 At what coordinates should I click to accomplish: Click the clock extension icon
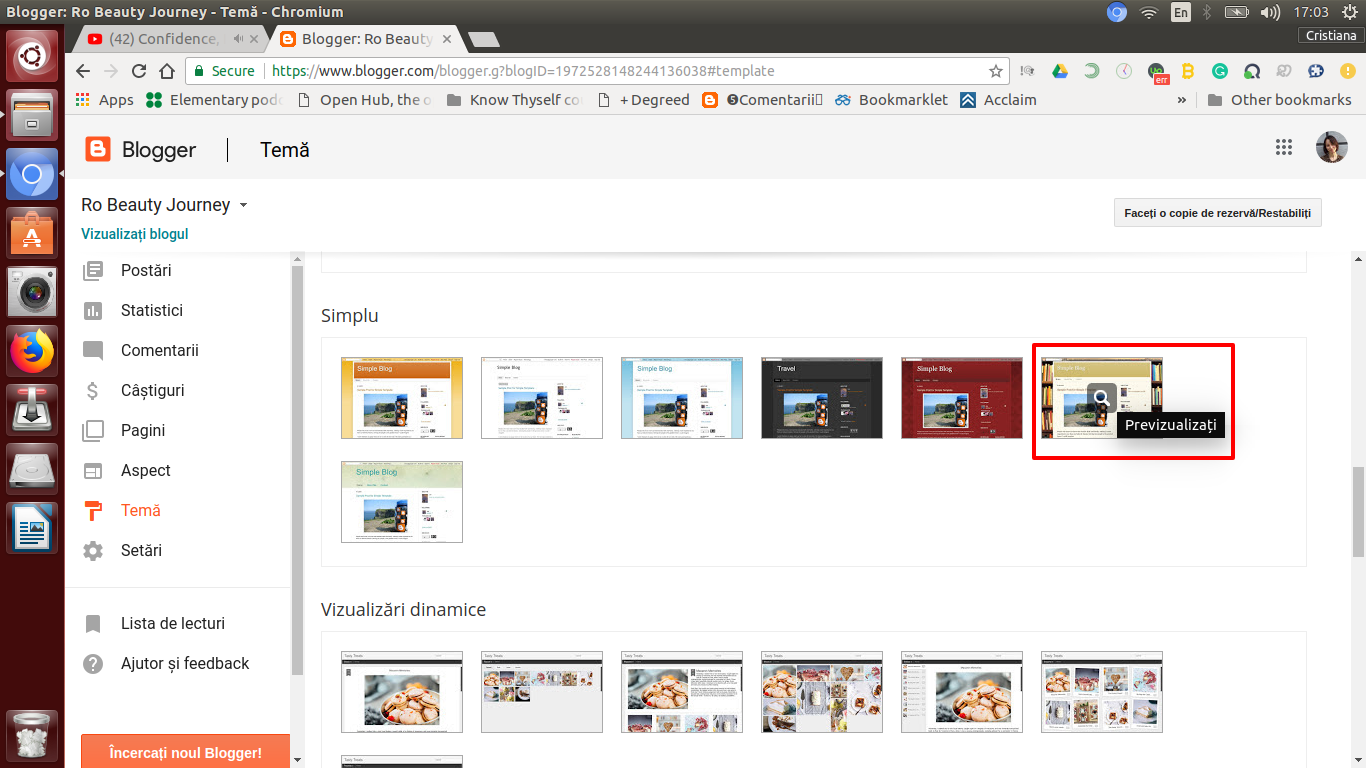[x=1124, y=71]
